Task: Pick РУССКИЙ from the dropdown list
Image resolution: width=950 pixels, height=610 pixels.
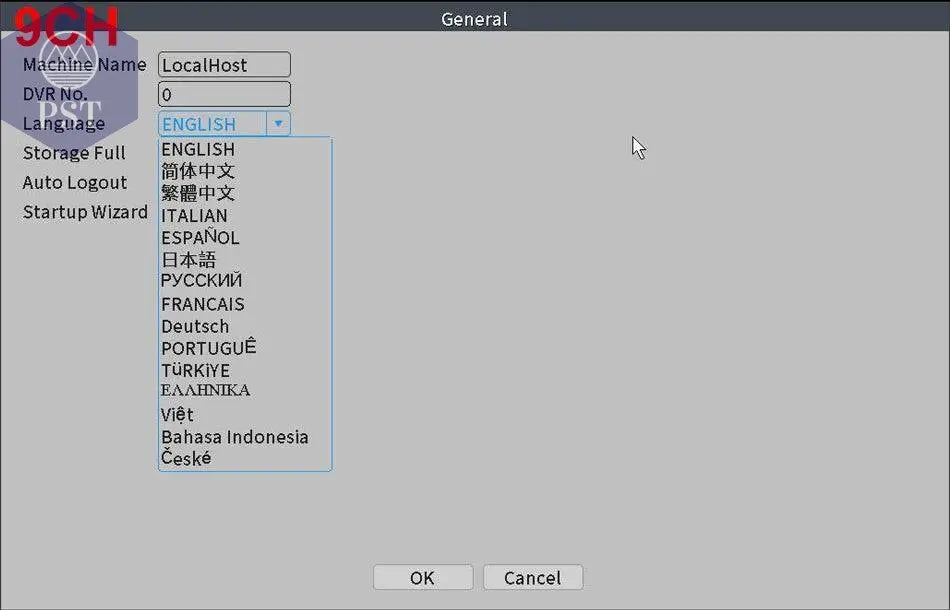Action: [x=201, y=280]
